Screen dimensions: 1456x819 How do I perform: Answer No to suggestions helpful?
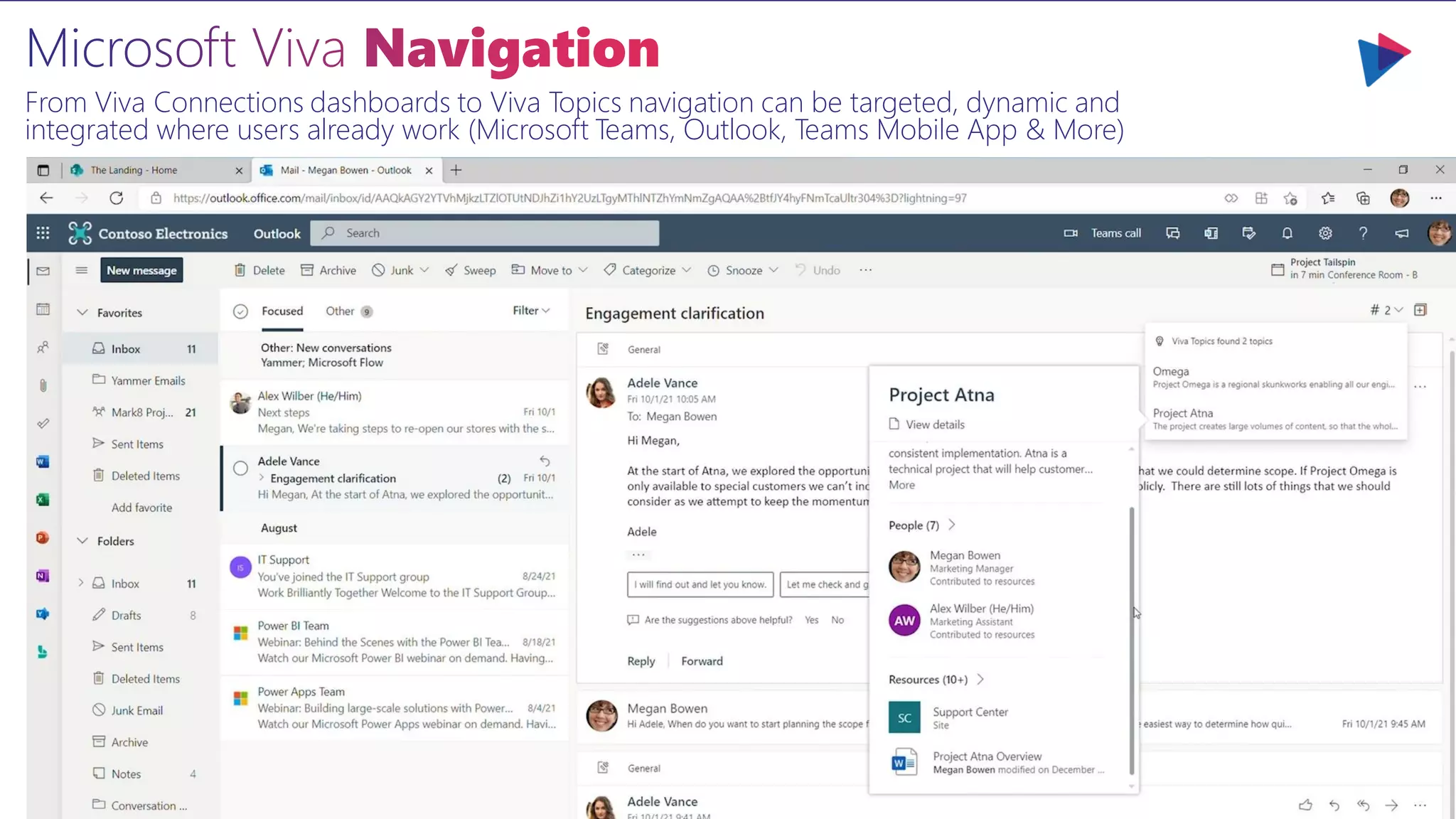click(x=837, y=620)
